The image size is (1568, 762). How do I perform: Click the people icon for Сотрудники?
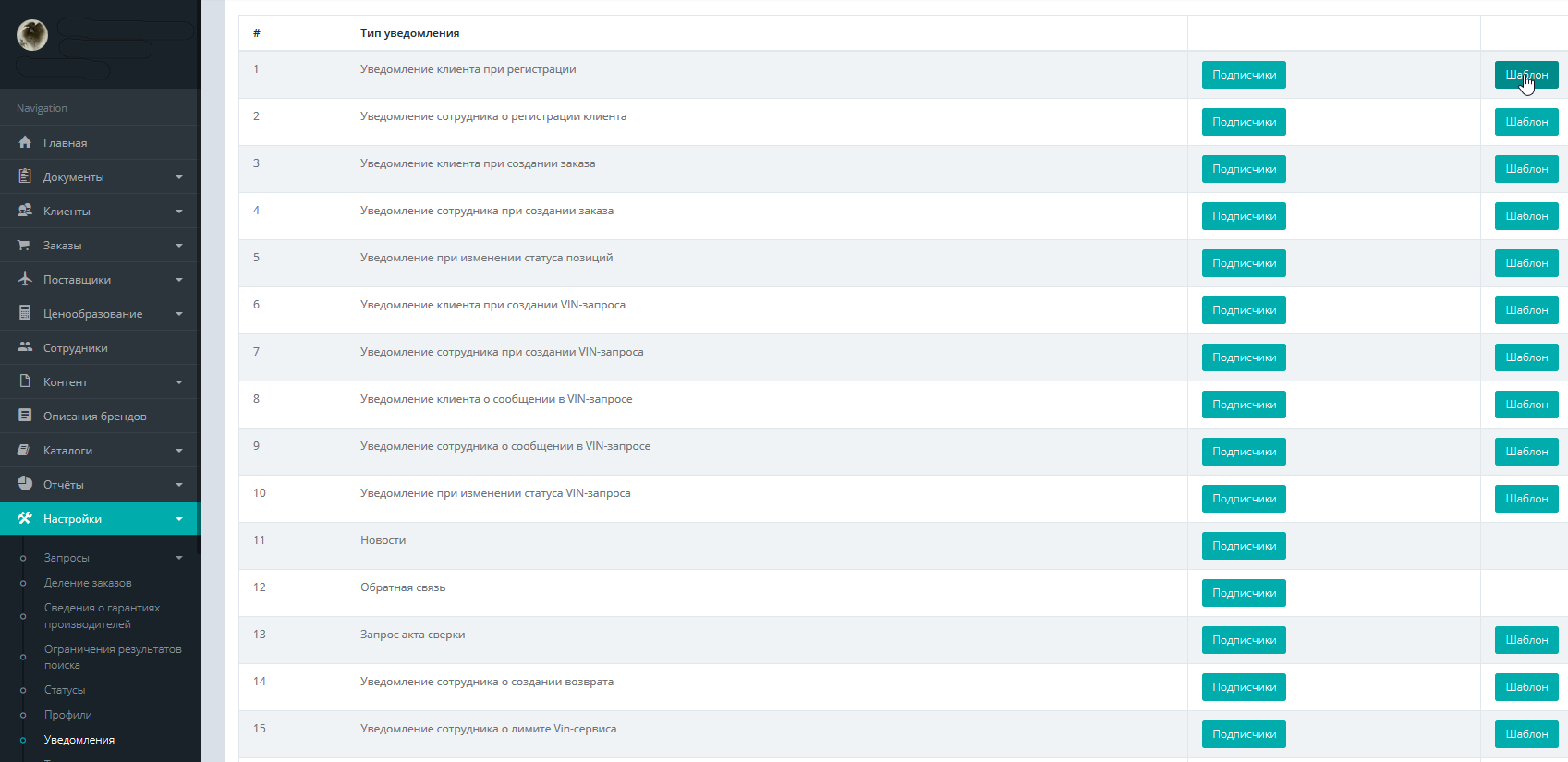[x=25, y=347]
